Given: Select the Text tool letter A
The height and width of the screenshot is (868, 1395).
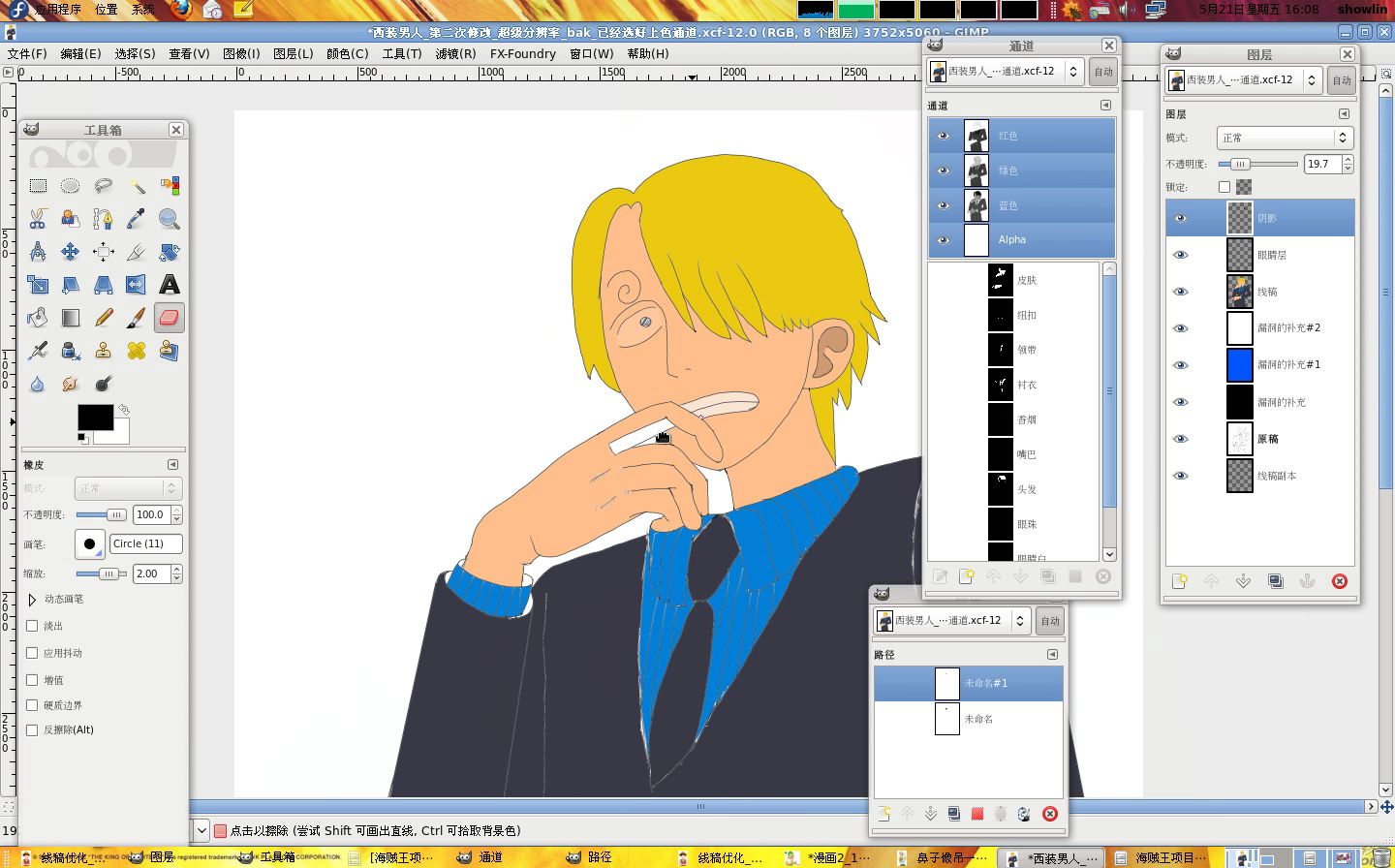Looking at the screenshot, I should pyautogui.click(x=170, y=285).
